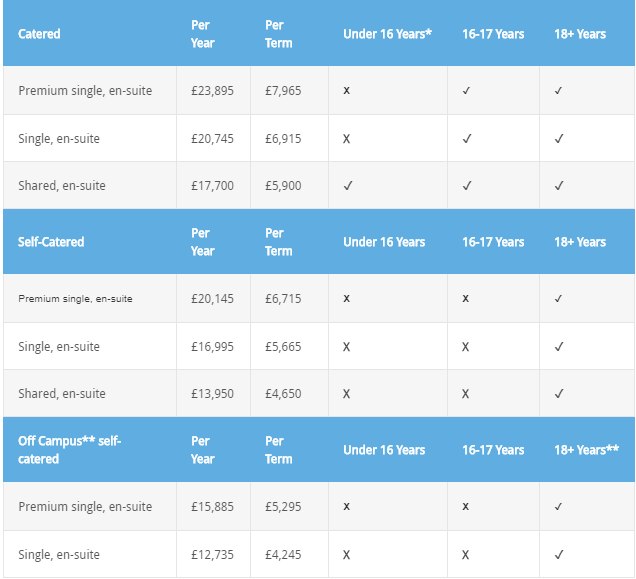Click 16-17 X mark for Off Campus Premium
Screen dimensions: 636x579
pyautogui.click(x=465, y=506)
